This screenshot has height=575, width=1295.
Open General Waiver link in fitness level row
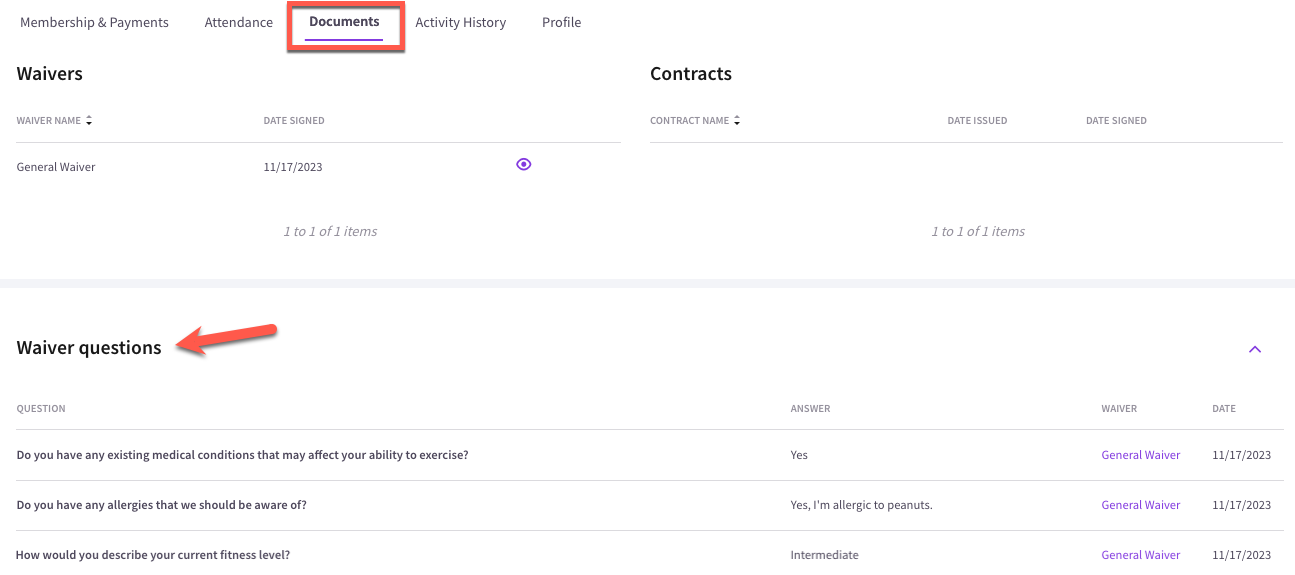1140,555
